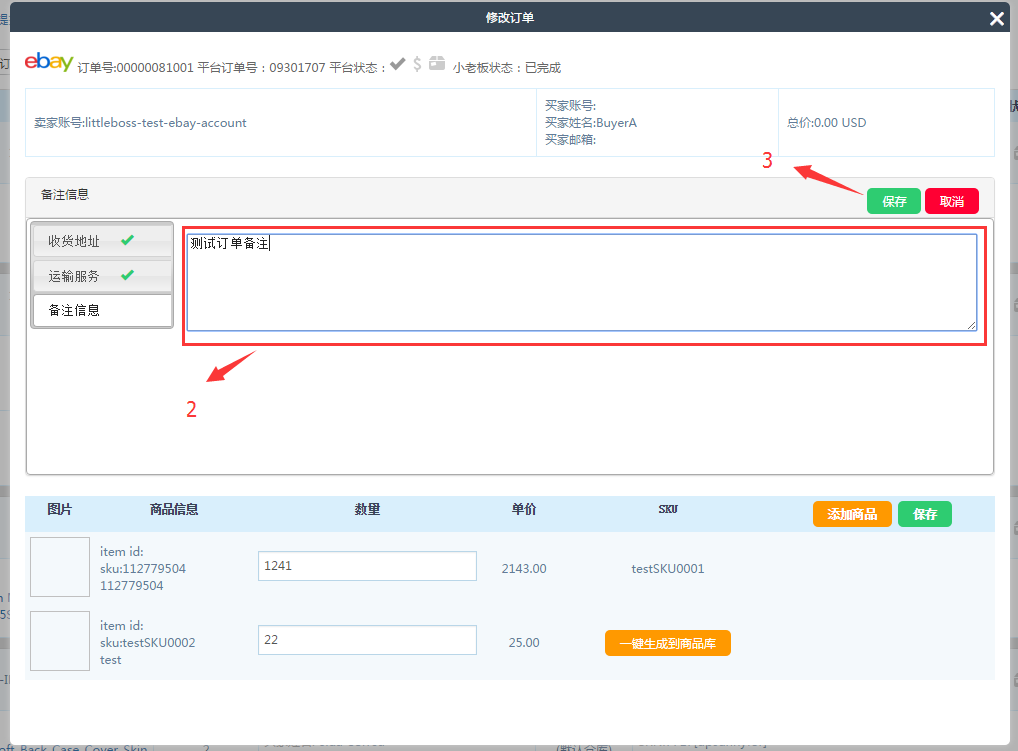The width and height of the screenshot is (1018, 751).
Task: Click the green checkmark beside 收货地址
Action: (127, 241)
